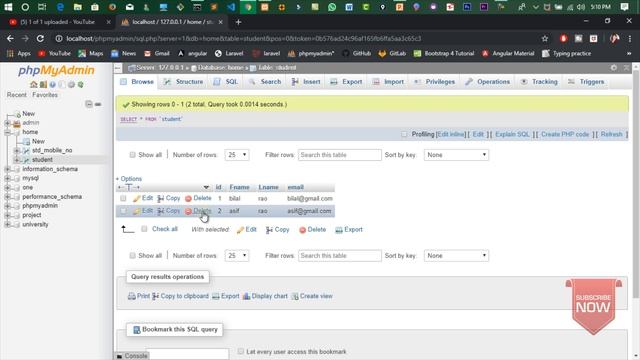Click the pencil Edit icon for row bilal
Image resolution: width=640 pixels, height=360 pixels.
click(x=136, y=198)
